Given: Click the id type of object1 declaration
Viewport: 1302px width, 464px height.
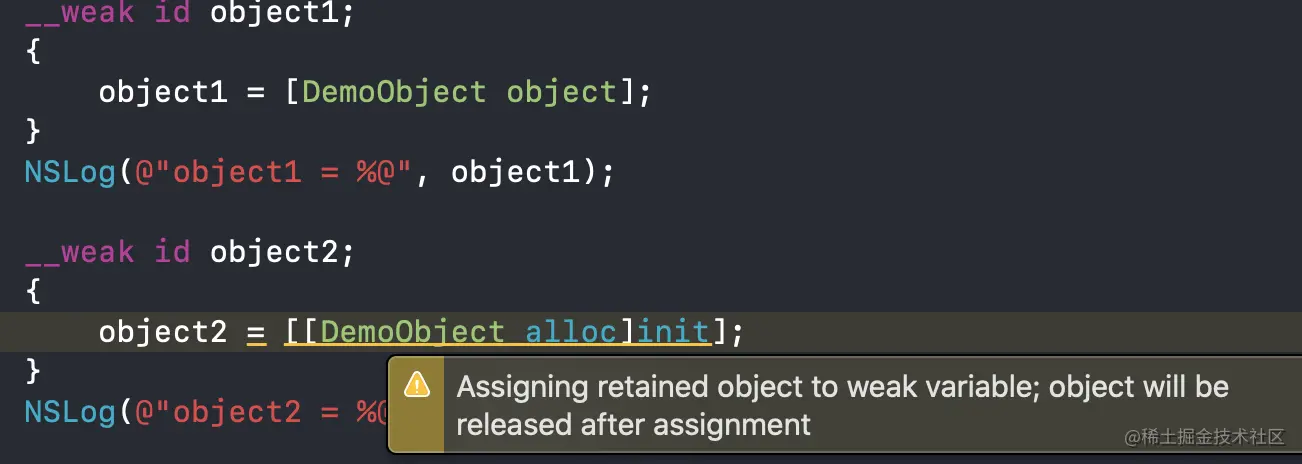Looking at the screenshot, I should click(x=172, y=14).
